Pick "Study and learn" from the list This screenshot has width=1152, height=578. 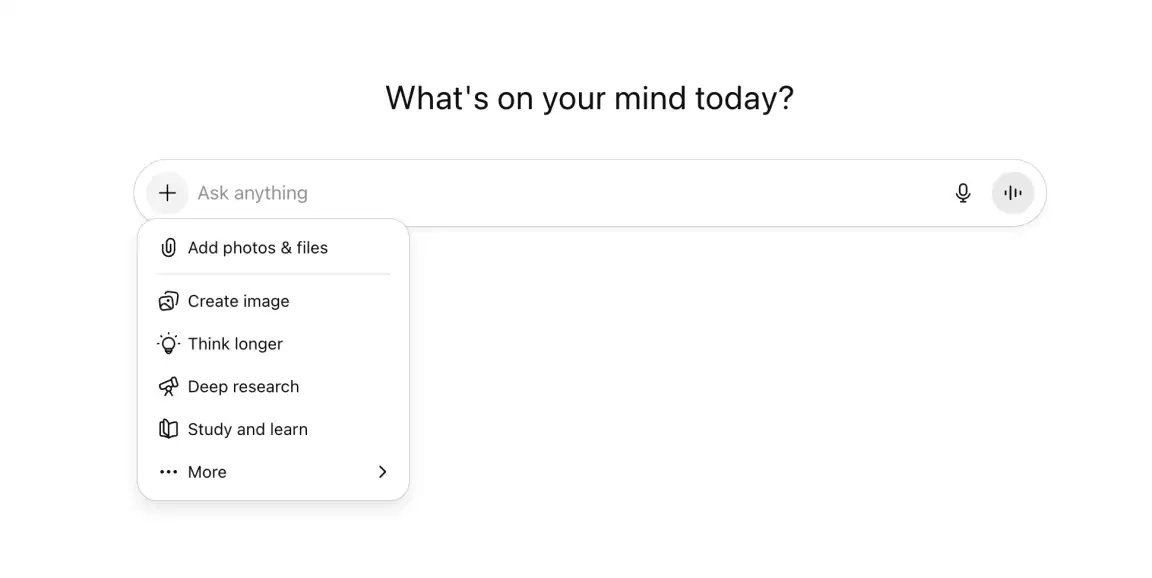[248, 429]
